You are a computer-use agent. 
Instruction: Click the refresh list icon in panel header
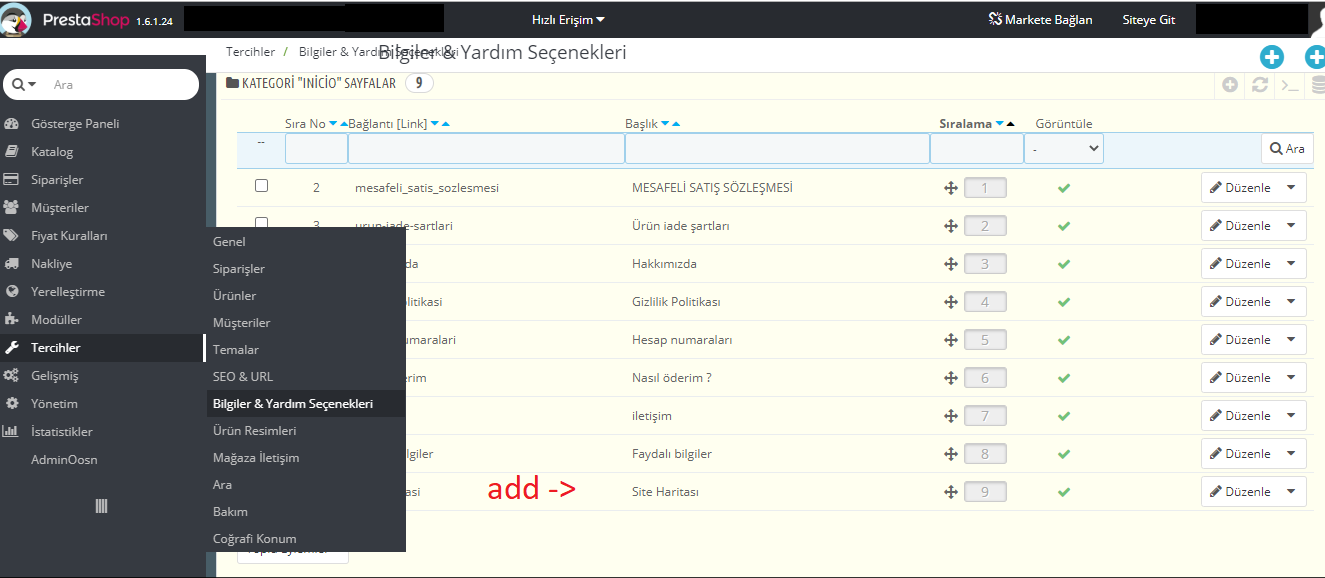click(x=1260, y=85)
